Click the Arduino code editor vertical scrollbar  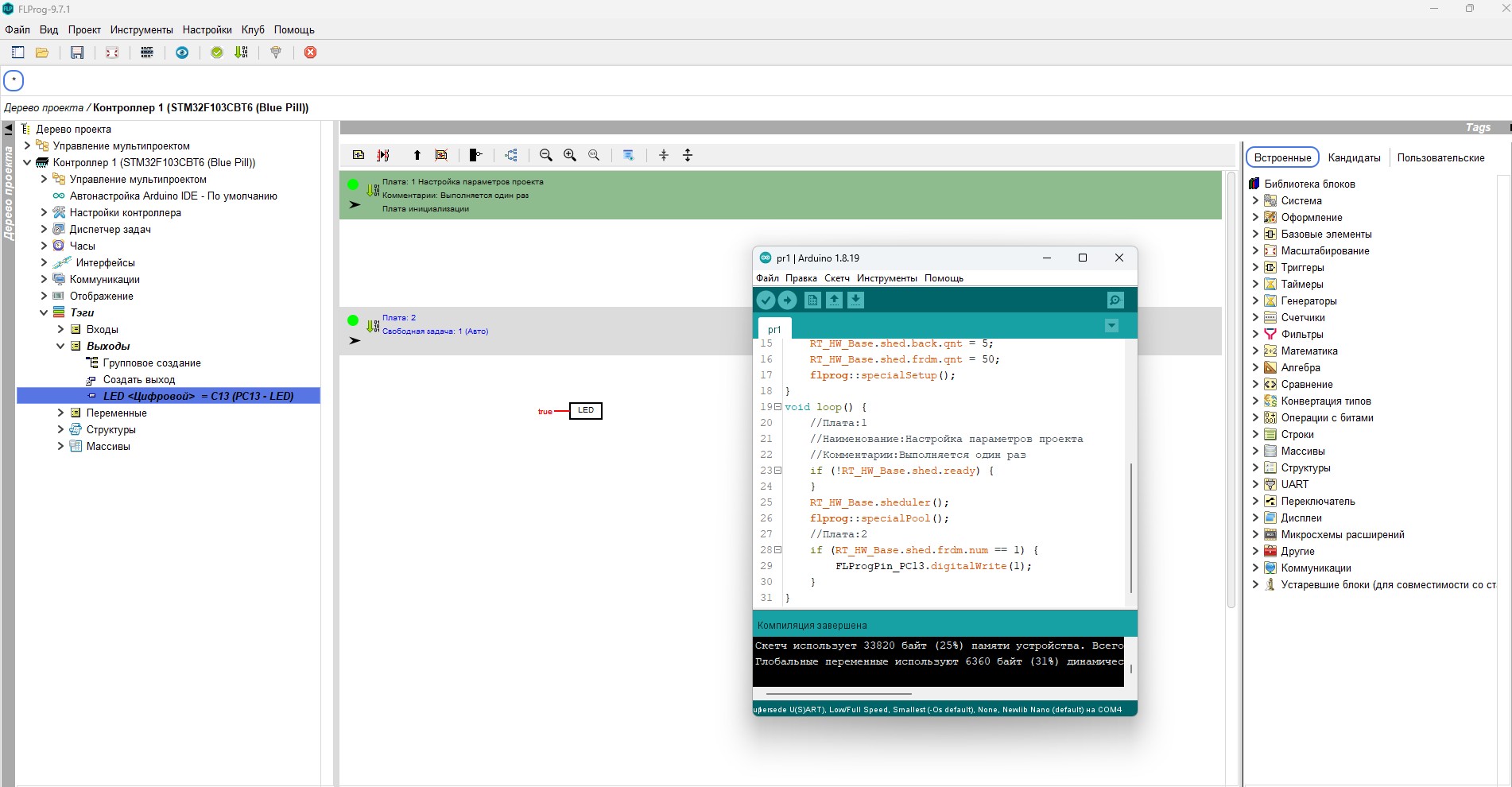[x=1130, y=528]
